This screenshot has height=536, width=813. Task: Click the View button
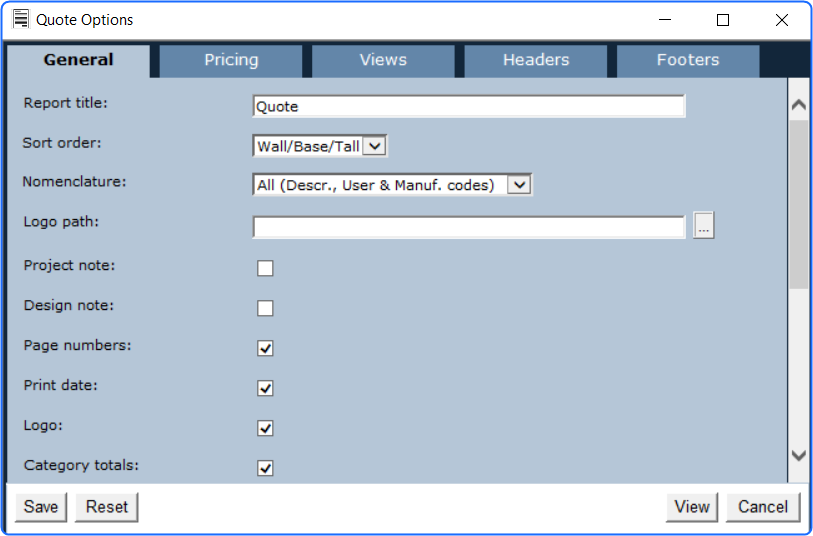click(691, 507)
